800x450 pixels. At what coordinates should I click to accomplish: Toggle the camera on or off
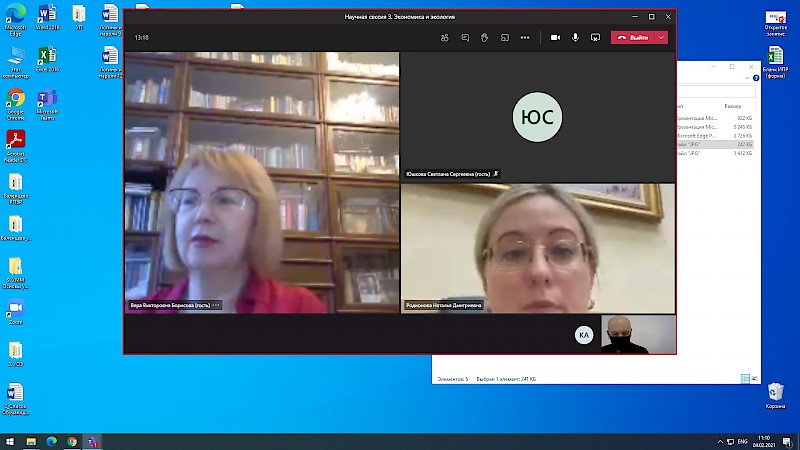pyautogui.click(x=555, y=37)
